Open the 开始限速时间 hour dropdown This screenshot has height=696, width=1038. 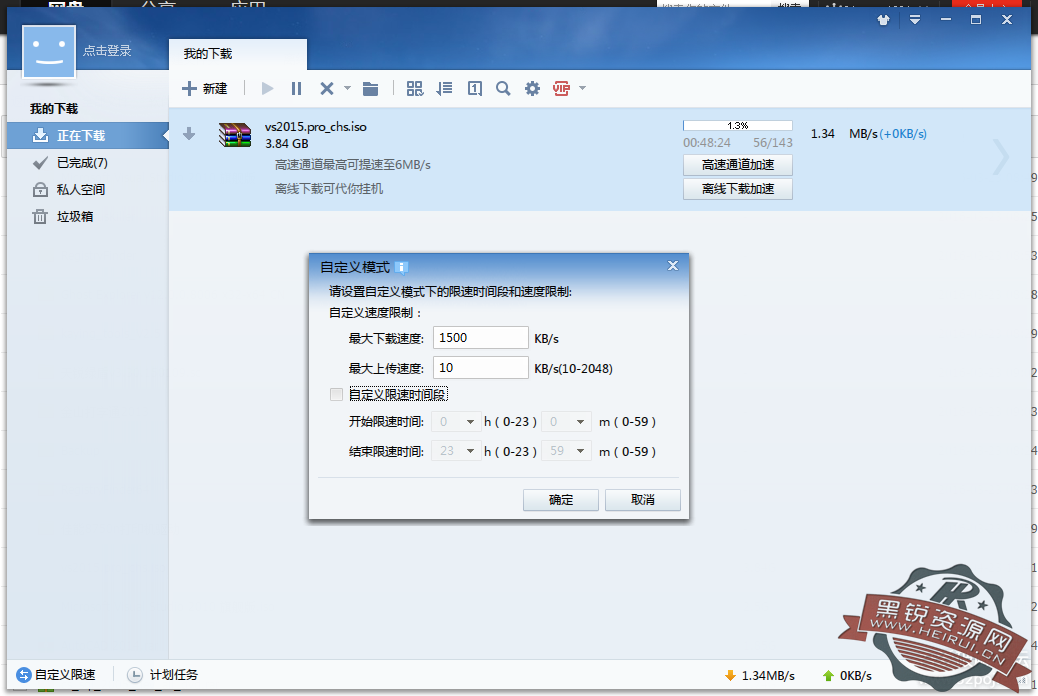point(455,422)
